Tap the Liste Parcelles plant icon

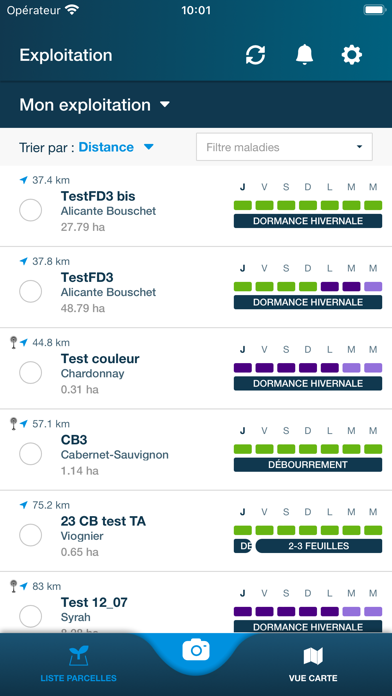(x=79, y=656)
